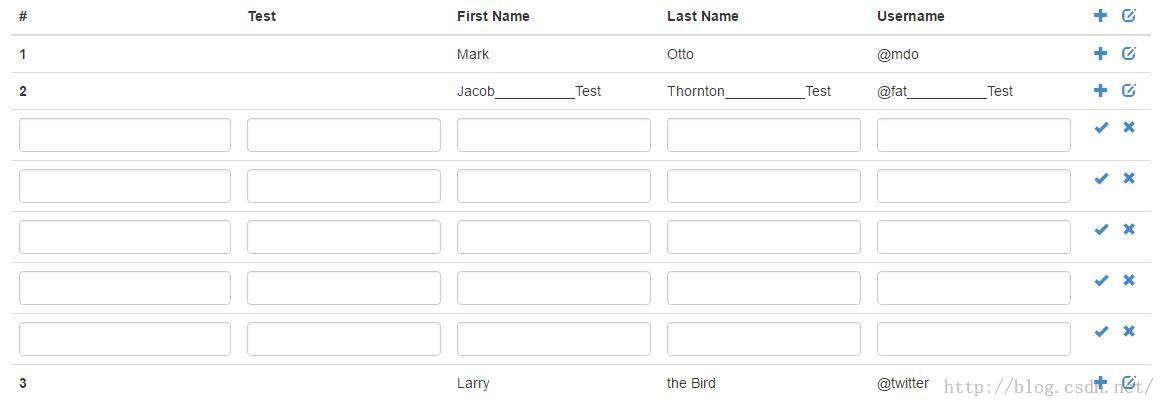
Task: Cancel the fifth editable row
Action: coord(1129,332)
